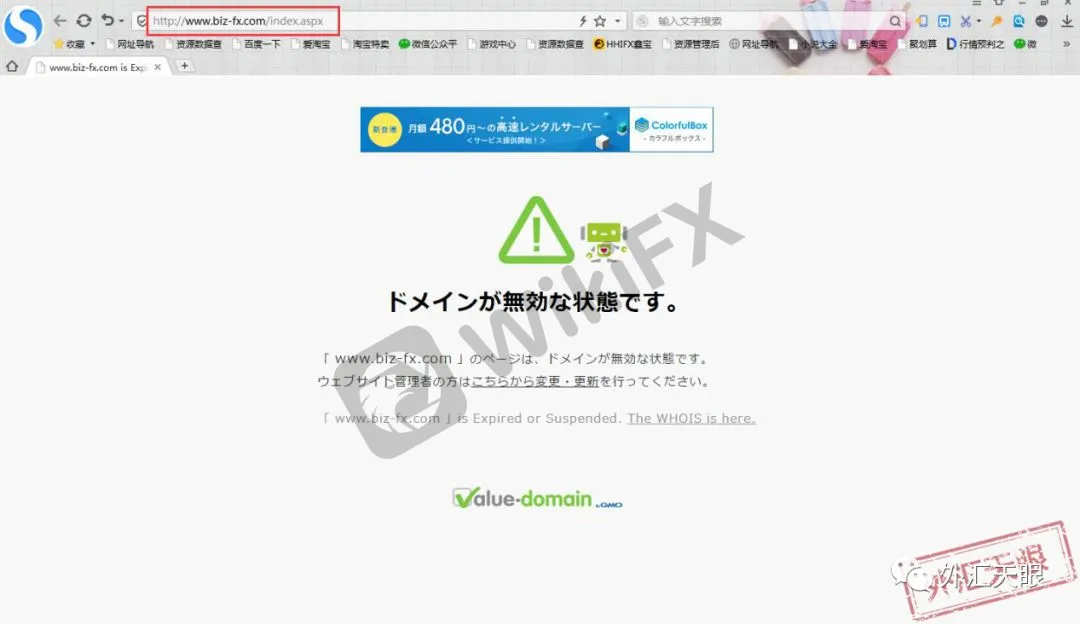This screenshot has height=624, width=1080.
Task: Click the is Expired or Suspended text
Action: 539,418
